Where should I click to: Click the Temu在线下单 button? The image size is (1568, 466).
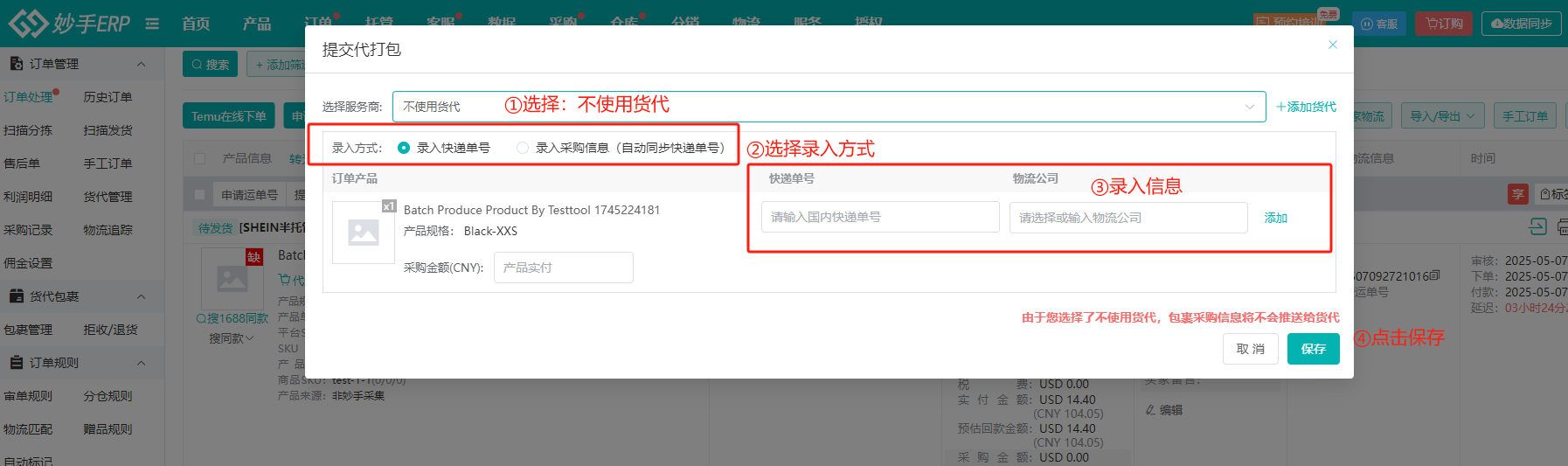(x=229, y=115)
